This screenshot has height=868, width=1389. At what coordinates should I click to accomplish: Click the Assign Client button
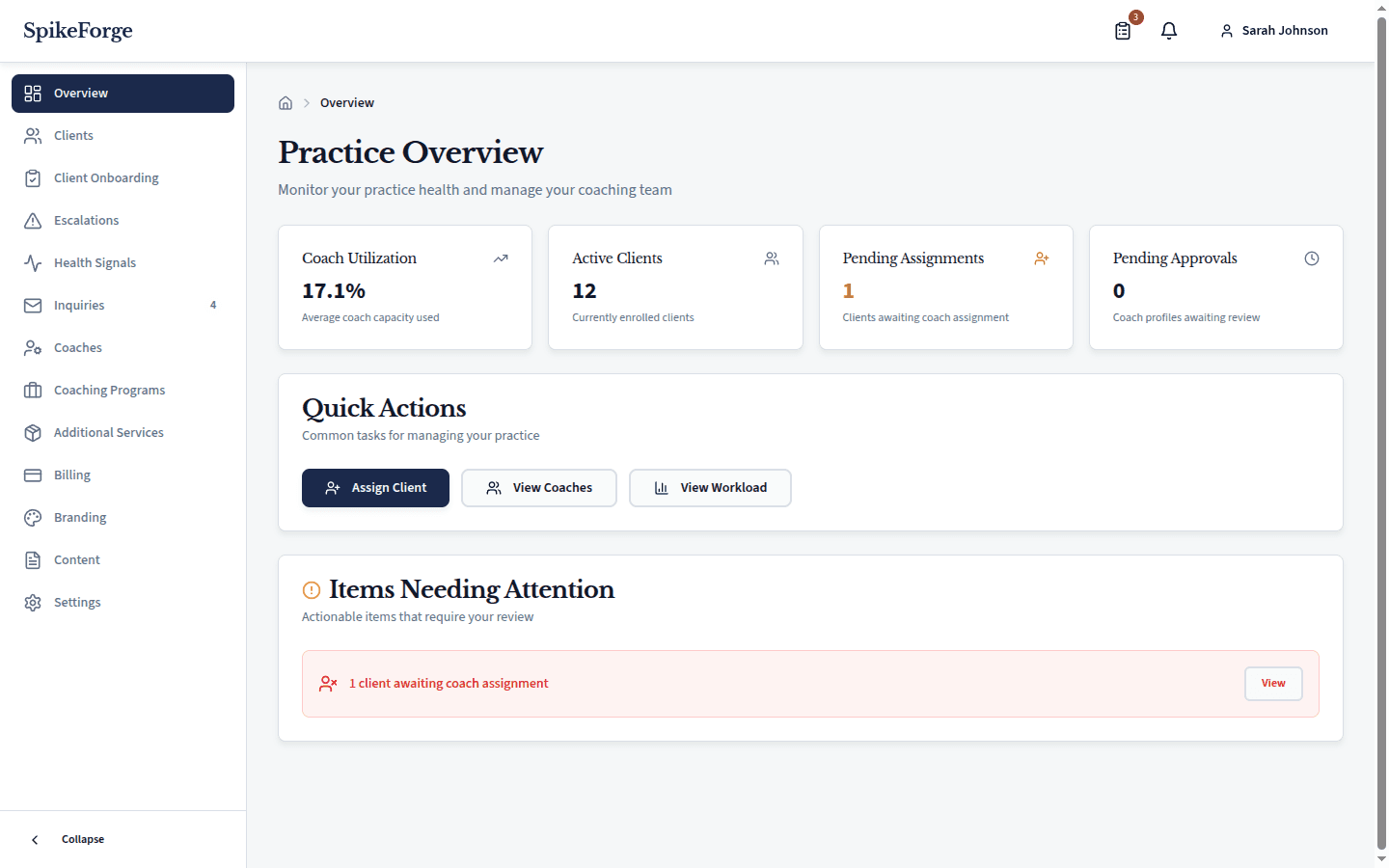(375, 488)
